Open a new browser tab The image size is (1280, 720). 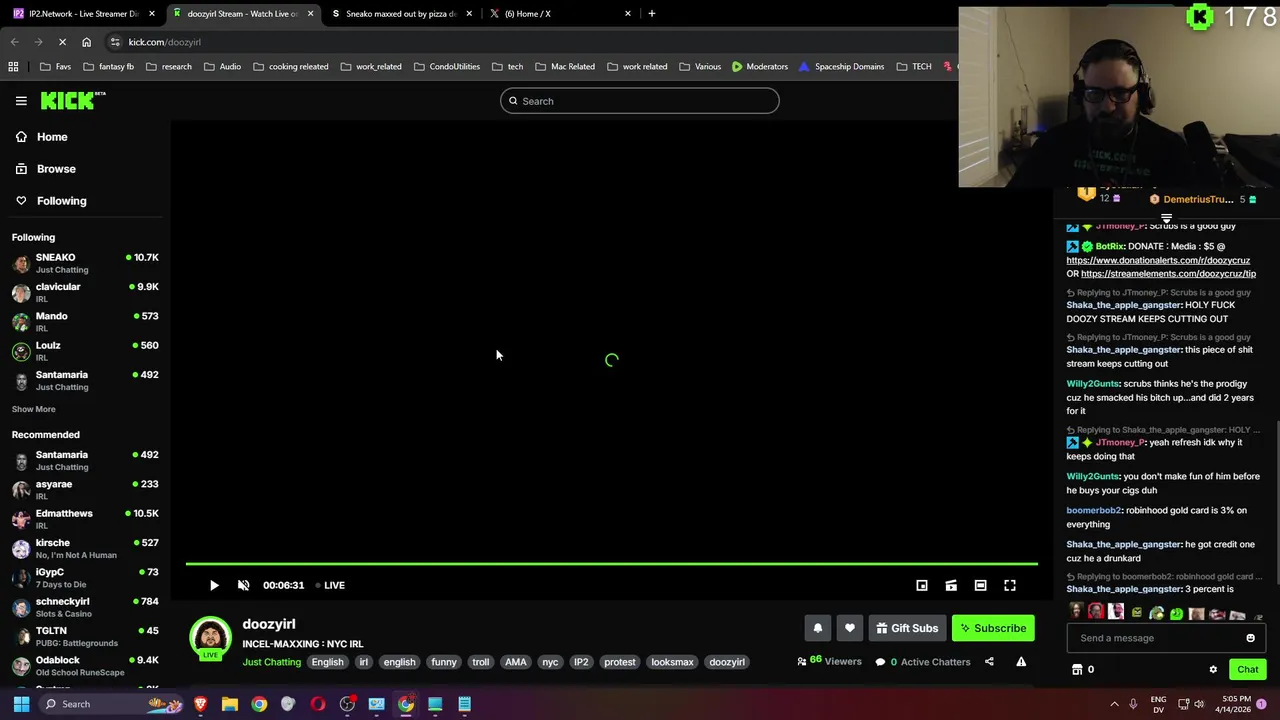point(652,13)
